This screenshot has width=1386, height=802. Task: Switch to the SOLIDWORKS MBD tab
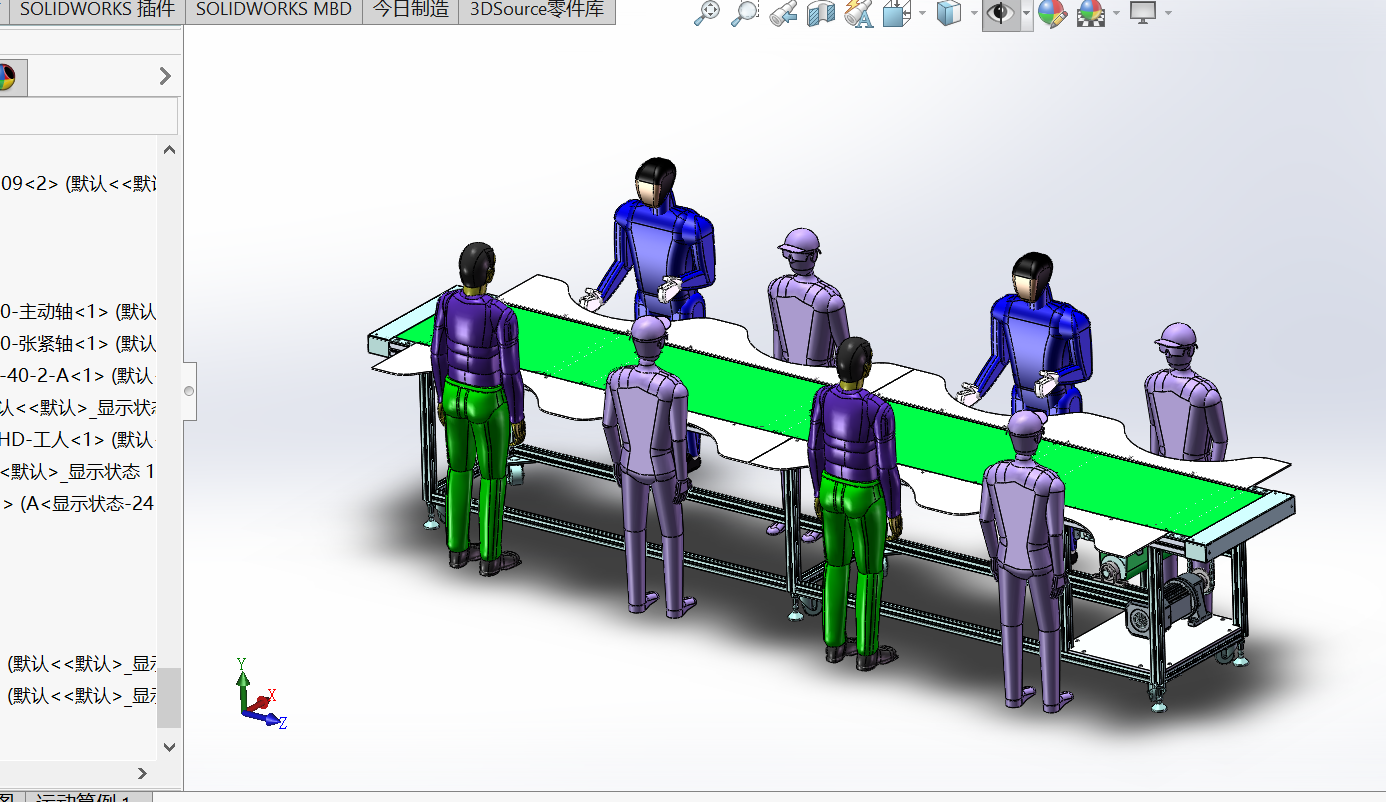click(x=274, y=11)
